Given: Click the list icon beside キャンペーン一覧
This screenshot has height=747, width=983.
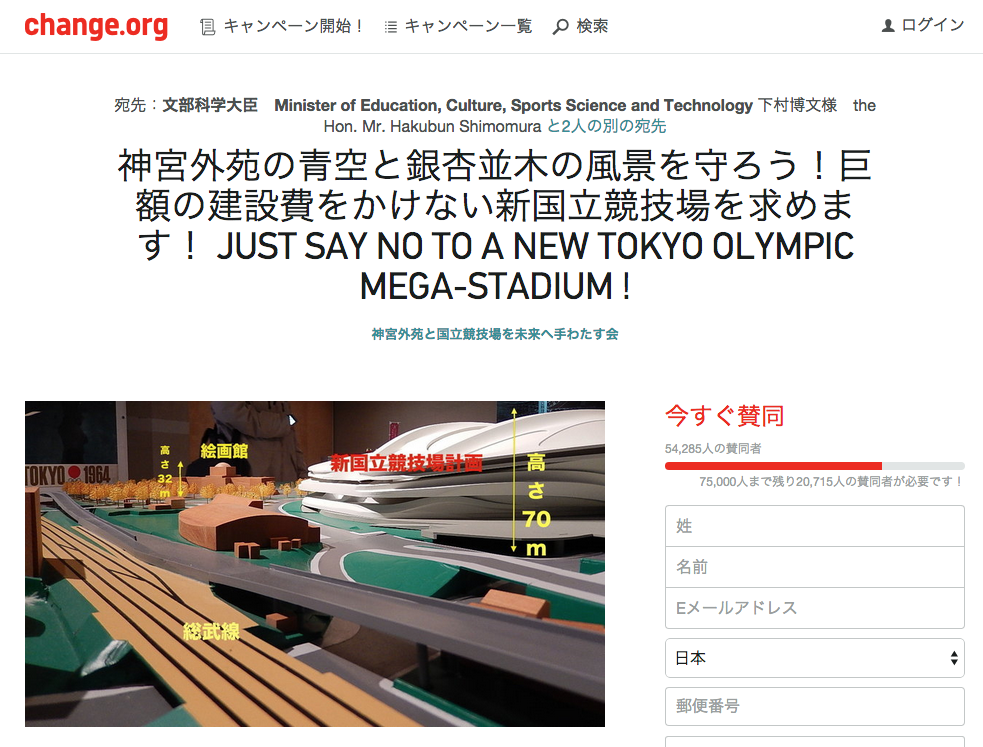Looking at the screenshot, I should point(390,27).
